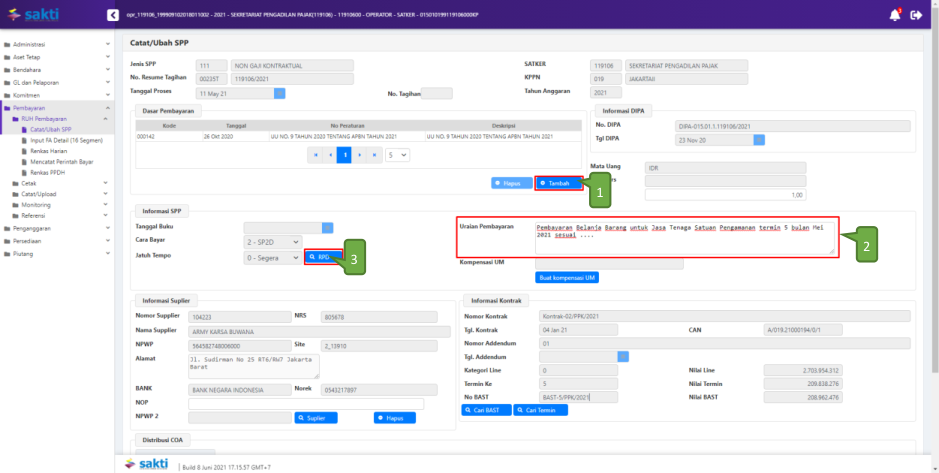Go to last page of table
The width and height of the screenshot is (939, 473).
click(x=375, y=155)
